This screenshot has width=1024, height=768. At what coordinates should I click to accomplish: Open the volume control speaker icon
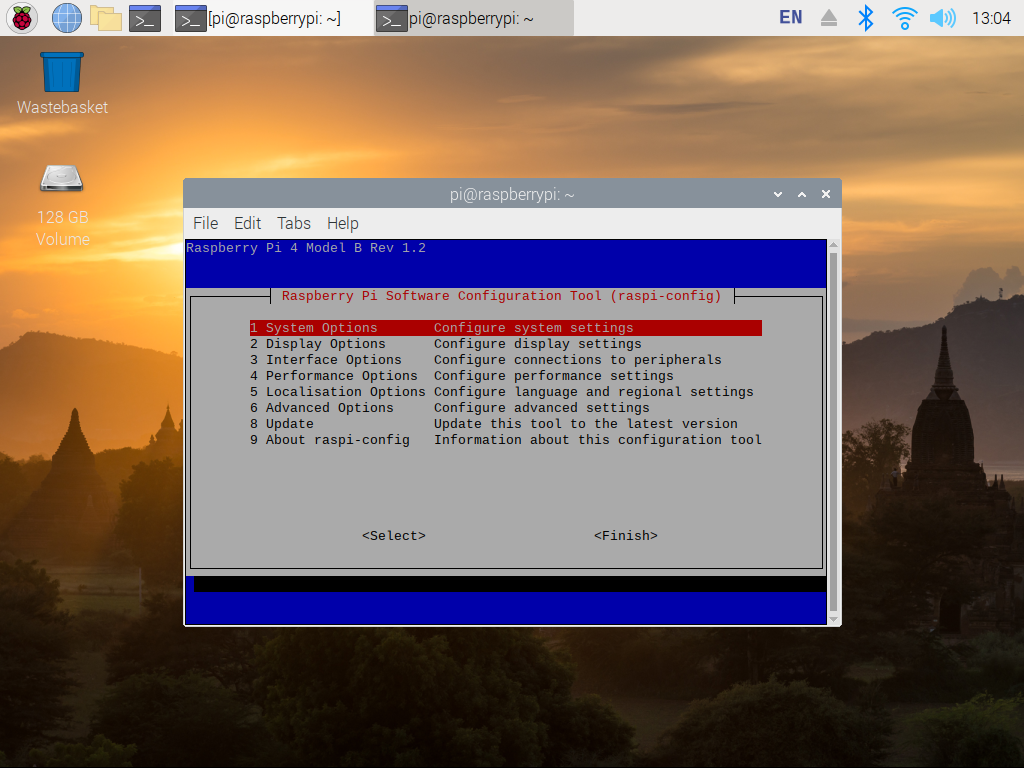click(942, 18)
